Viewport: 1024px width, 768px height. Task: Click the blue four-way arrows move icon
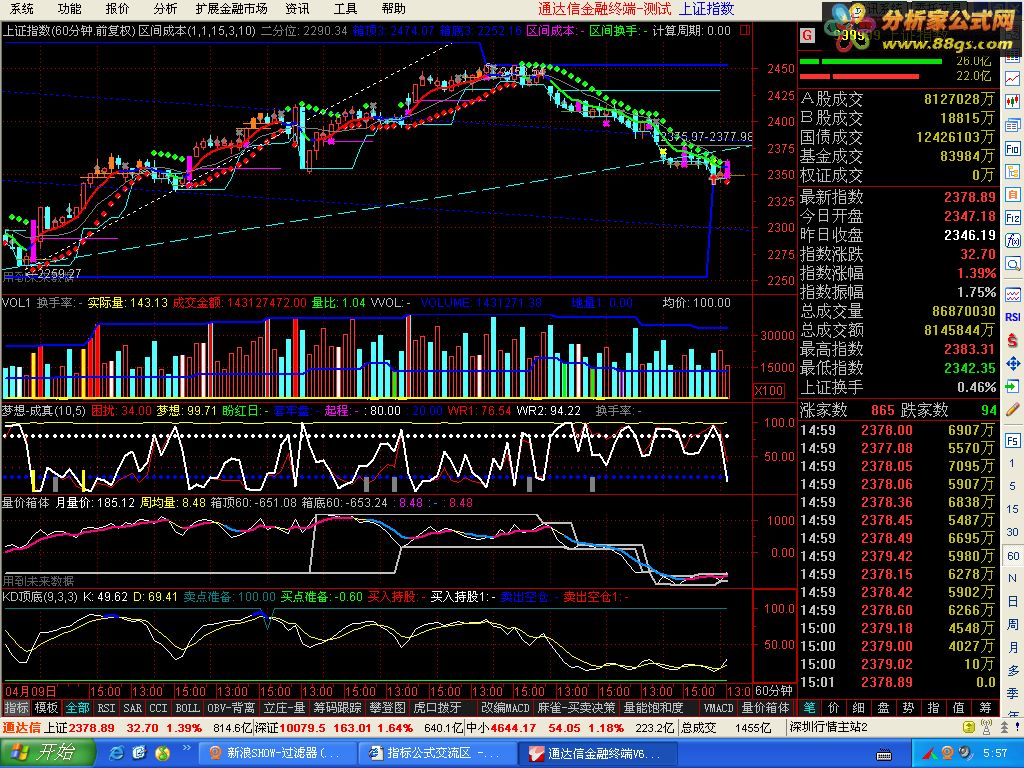pos(1013,363)
